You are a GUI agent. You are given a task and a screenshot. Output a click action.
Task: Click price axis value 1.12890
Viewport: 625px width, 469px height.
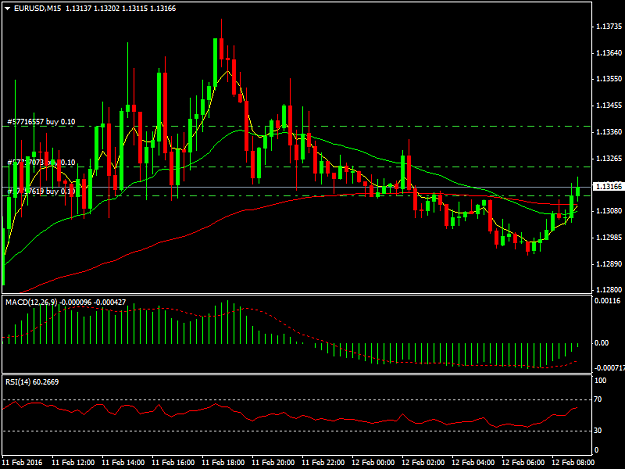(x=609, y=264)
